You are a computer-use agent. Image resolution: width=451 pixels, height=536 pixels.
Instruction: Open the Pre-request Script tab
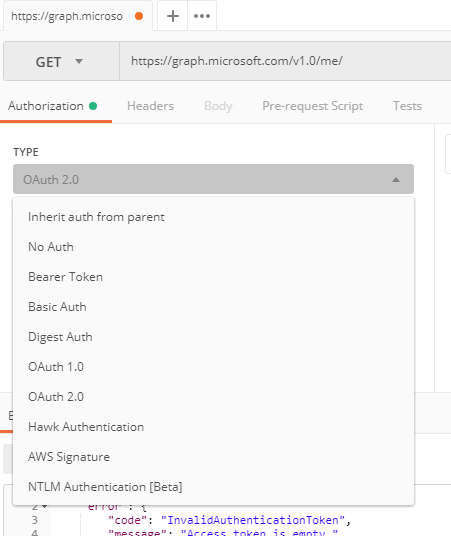click(313, 106)
